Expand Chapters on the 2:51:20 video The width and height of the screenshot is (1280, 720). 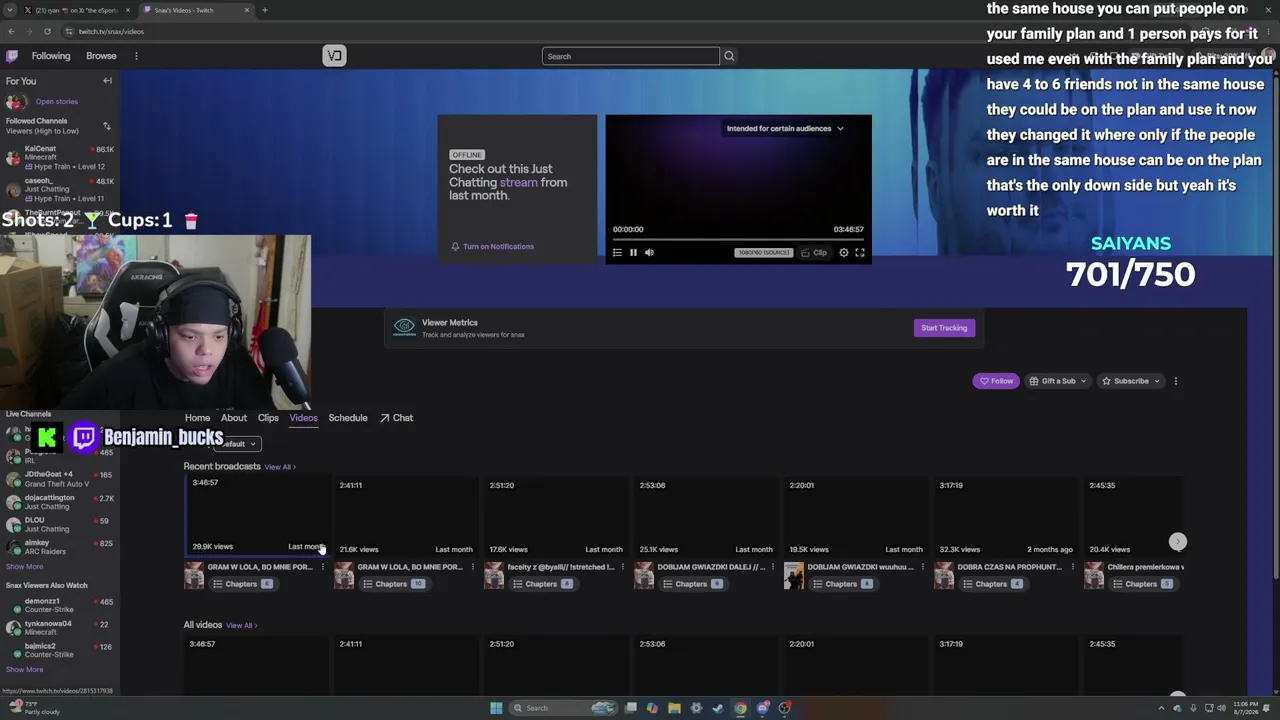pyautogui.click(x=543, y=584)
